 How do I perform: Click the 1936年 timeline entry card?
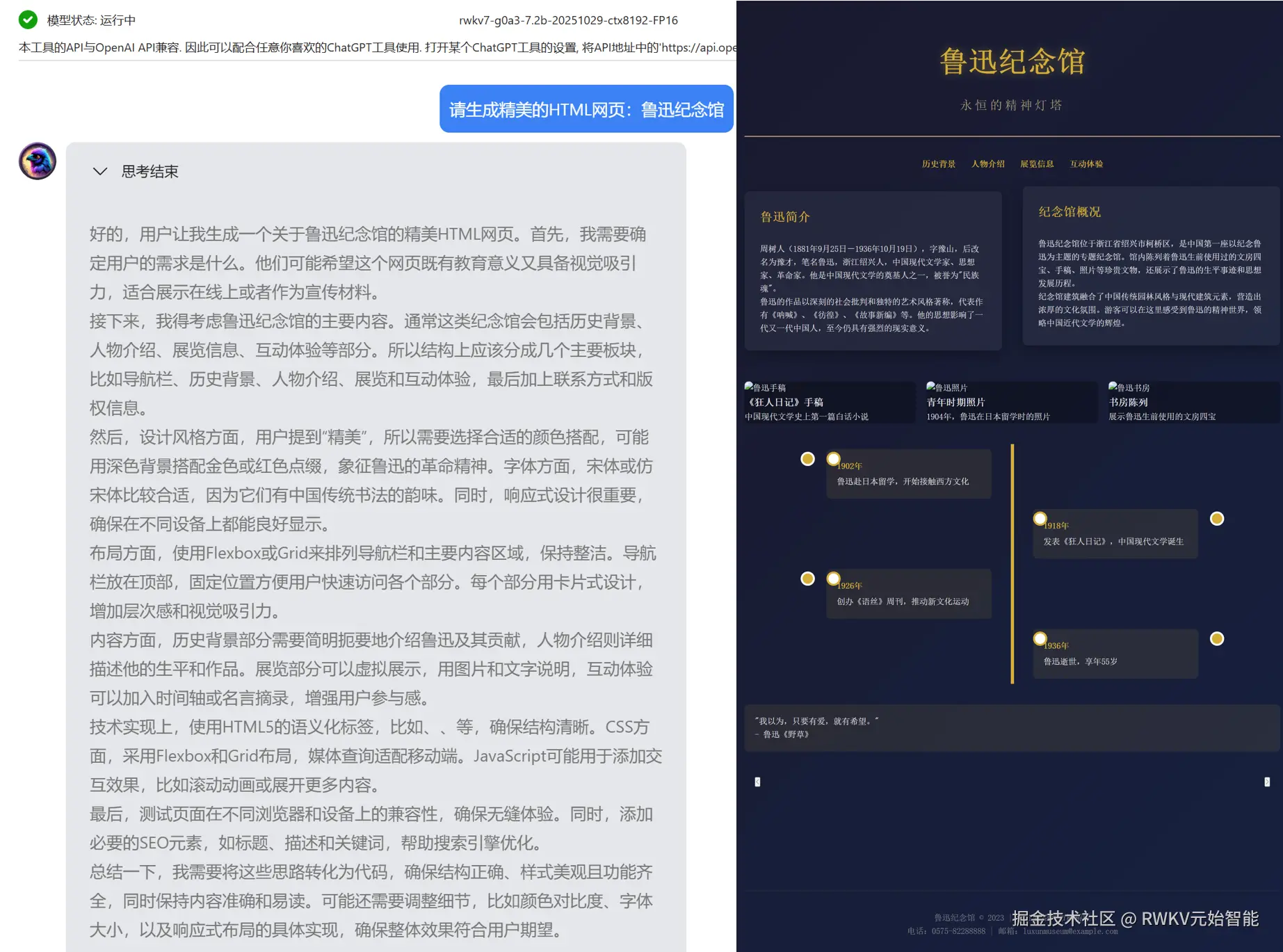click(x=1115, y=654)
